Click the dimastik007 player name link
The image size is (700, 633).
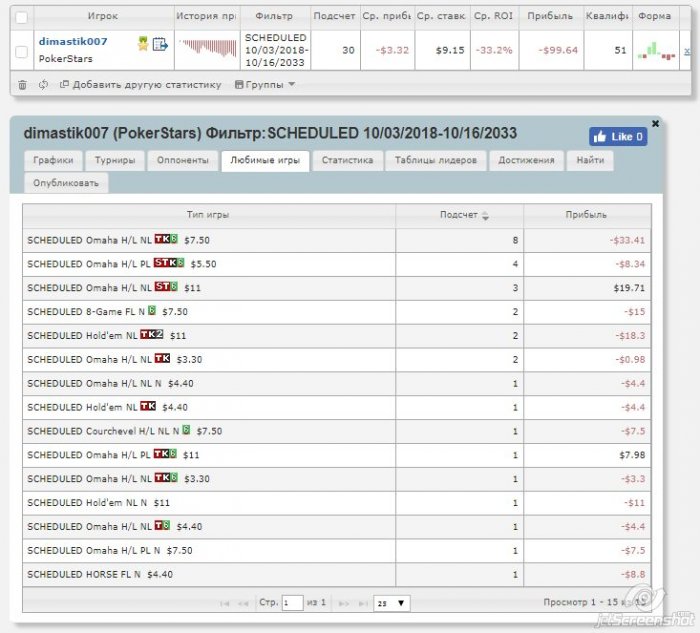coord(72,41)
